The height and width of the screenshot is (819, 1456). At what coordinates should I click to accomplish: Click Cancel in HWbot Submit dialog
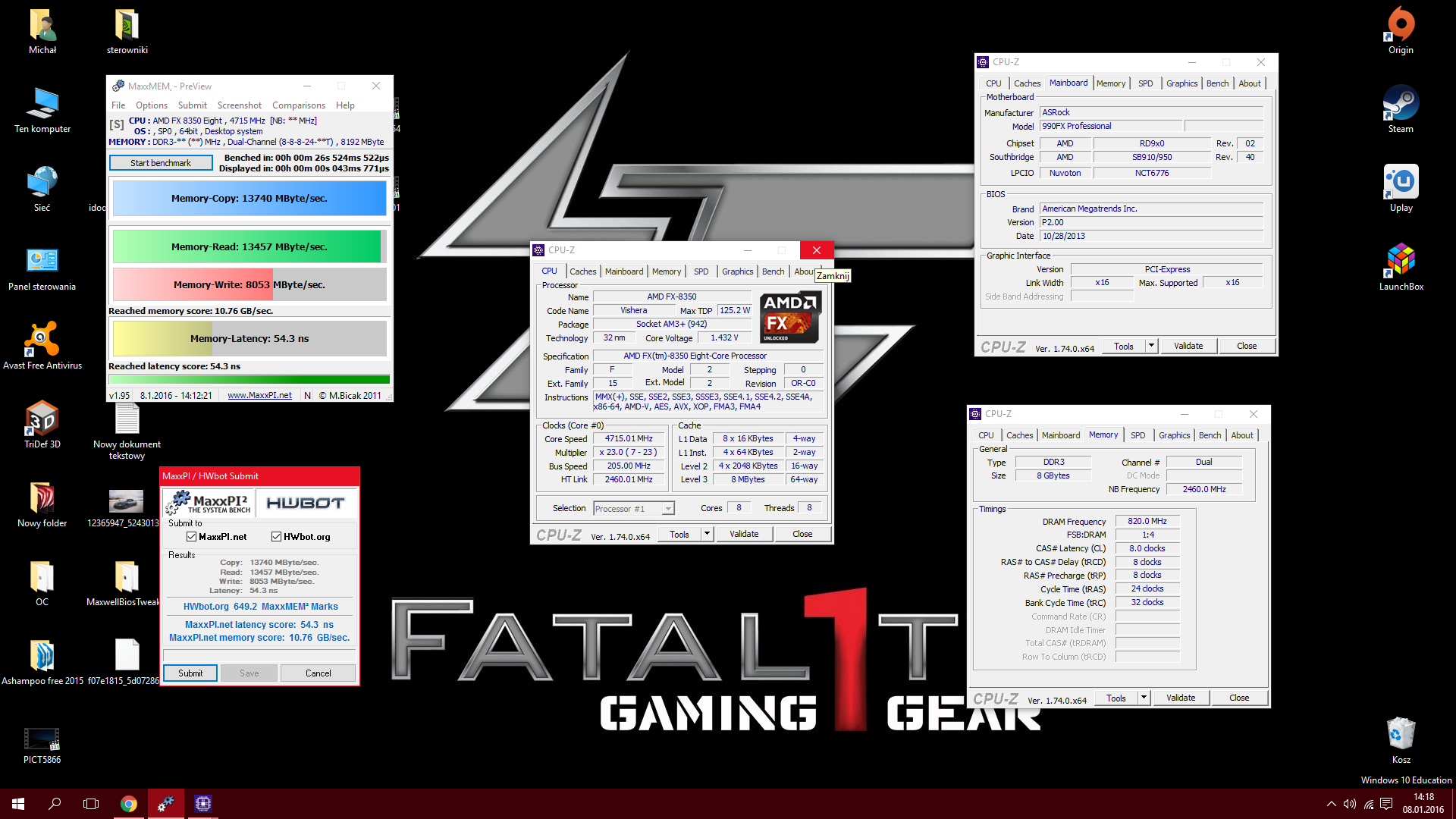318,673
